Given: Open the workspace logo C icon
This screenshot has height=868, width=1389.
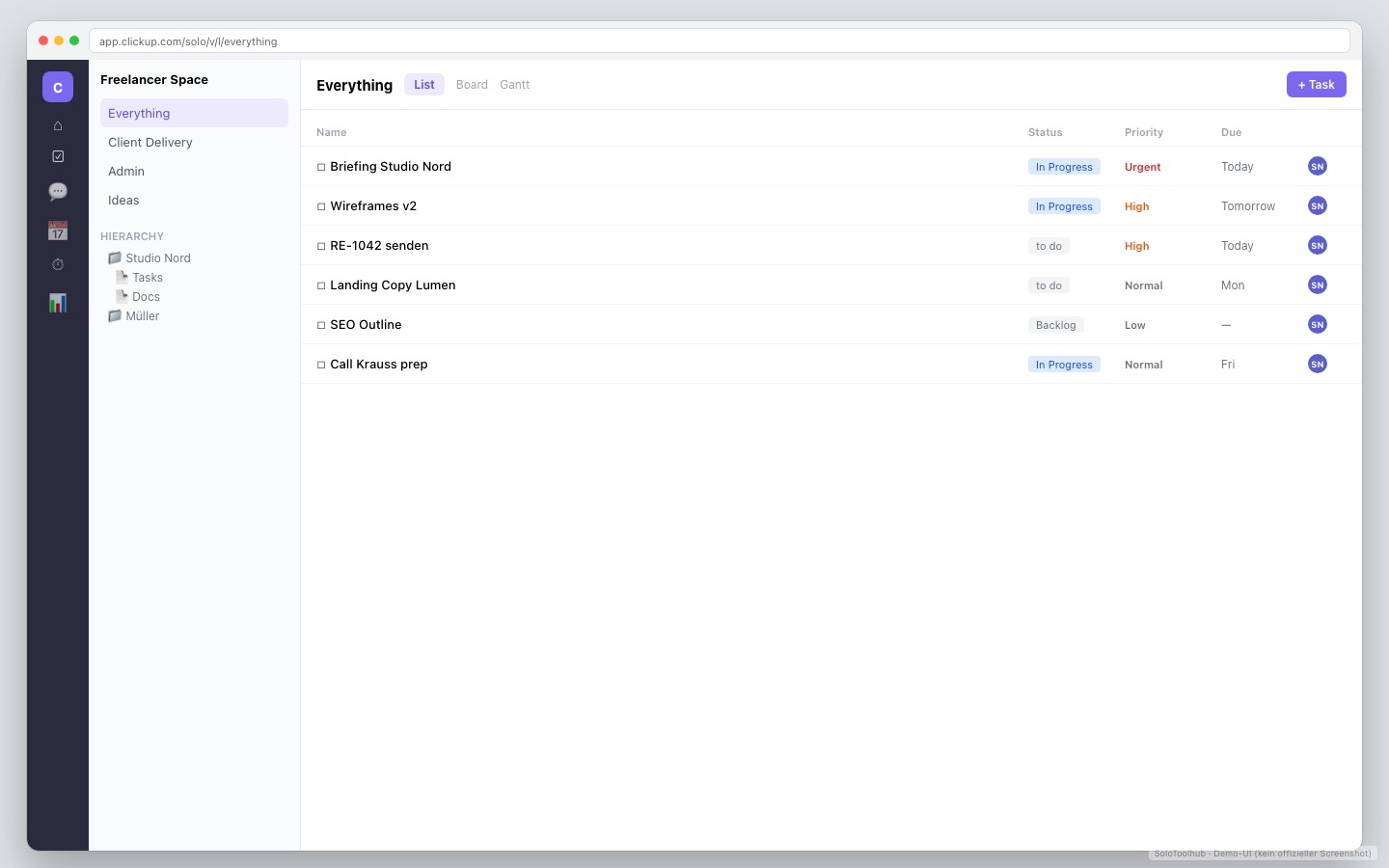Looking at the screenshot, I should point(58,87).
